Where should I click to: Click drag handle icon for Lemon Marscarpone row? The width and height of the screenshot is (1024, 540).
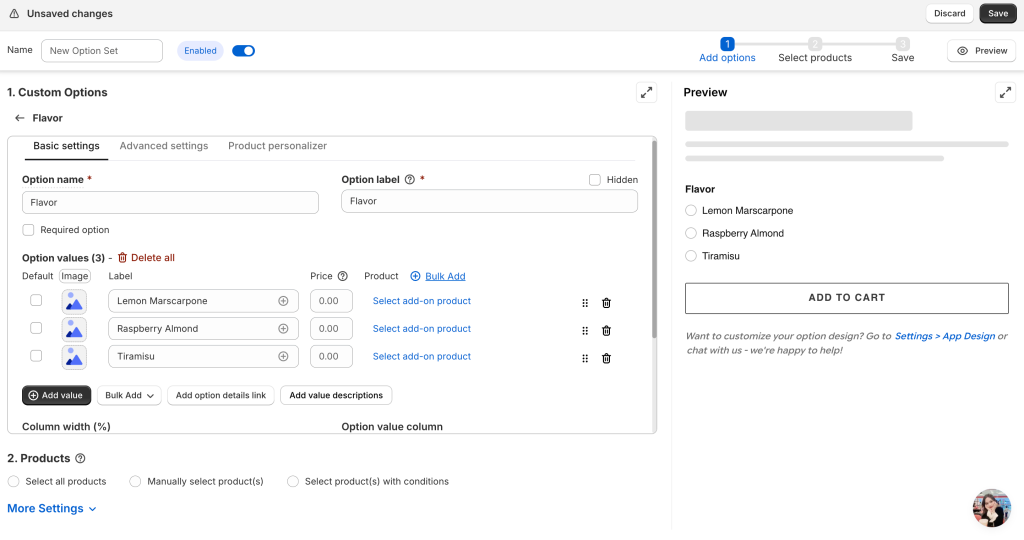coord(585,303)
